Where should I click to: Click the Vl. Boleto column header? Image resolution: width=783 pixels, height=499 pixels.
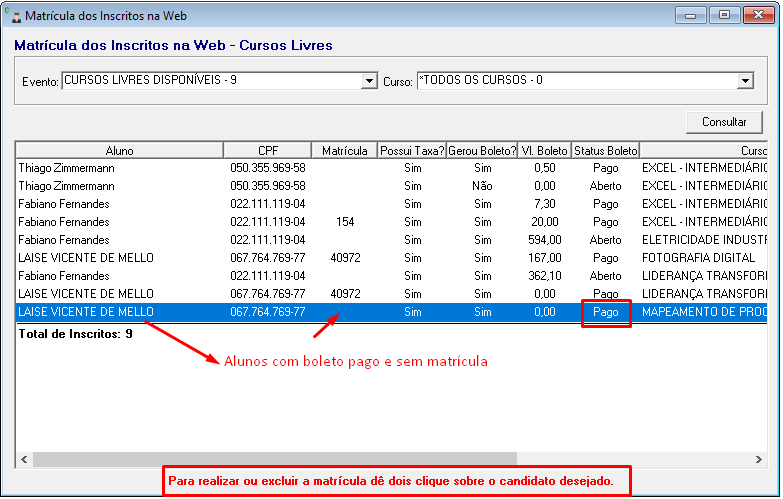(544, 151)
